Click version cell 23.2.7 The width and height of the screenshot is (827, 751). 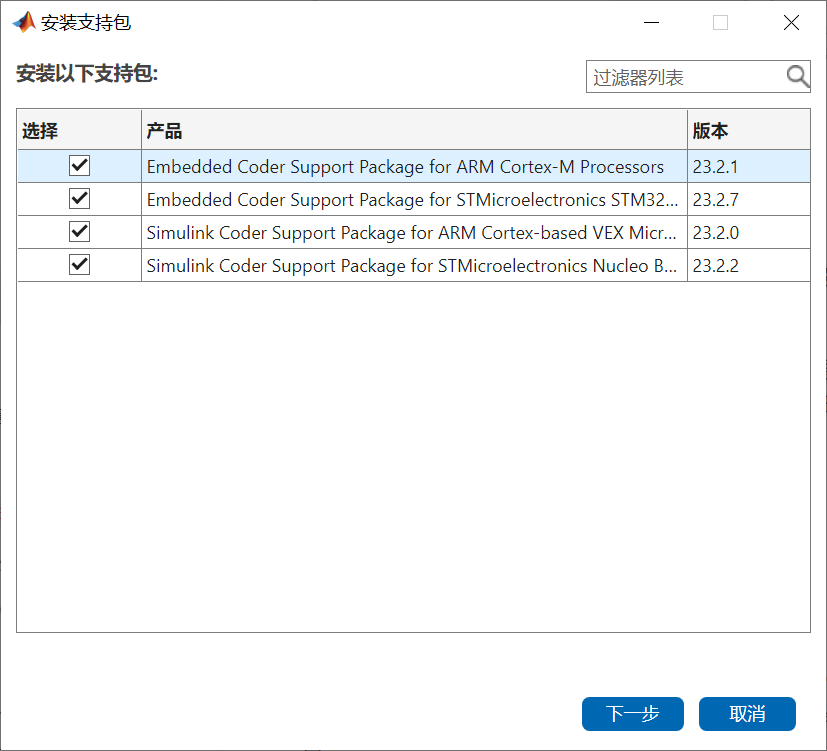pos(748,199)
